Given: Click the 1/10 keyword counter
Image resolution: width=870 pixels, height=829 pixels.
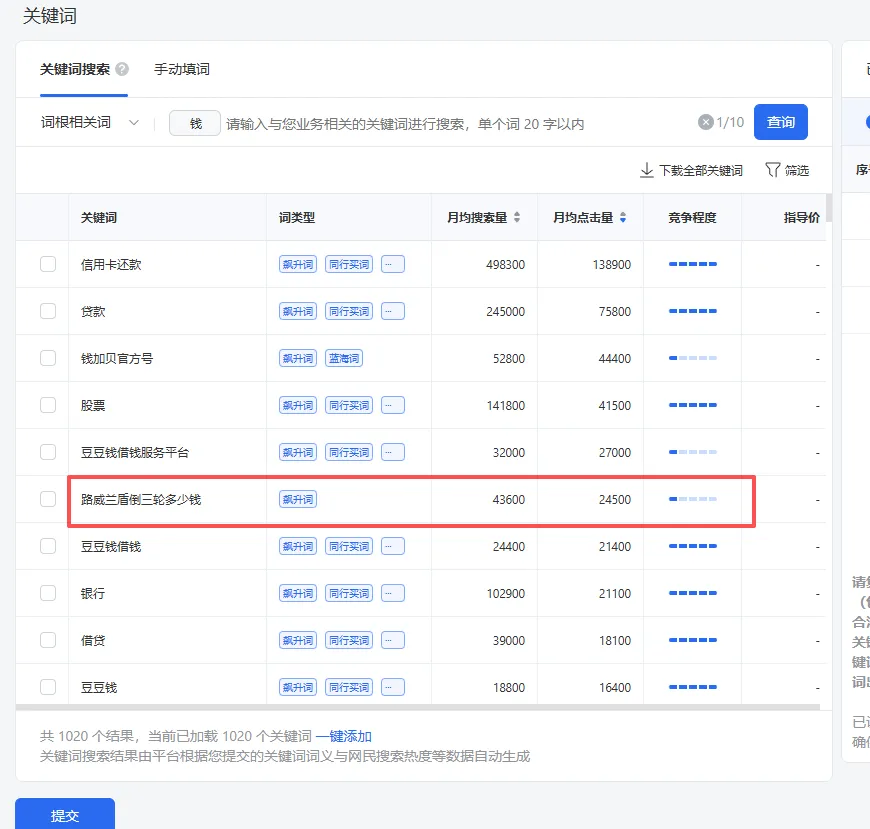Looking at the screenshot, I should (730, 122).
